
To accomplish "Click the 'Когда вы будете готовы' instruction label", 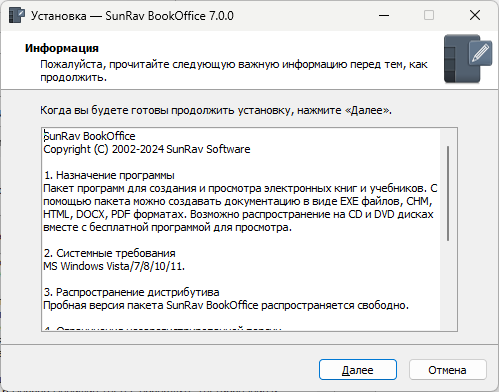I will click(216, 110).
